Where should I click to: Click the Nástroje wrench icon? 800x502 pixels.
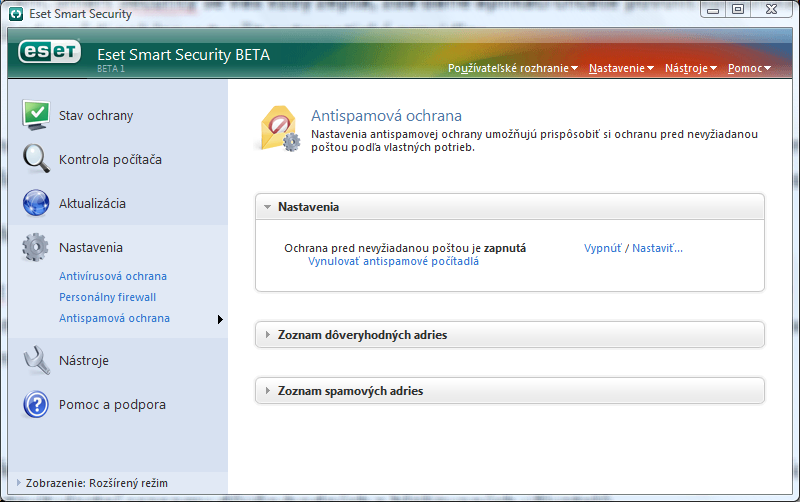(36, 360)
